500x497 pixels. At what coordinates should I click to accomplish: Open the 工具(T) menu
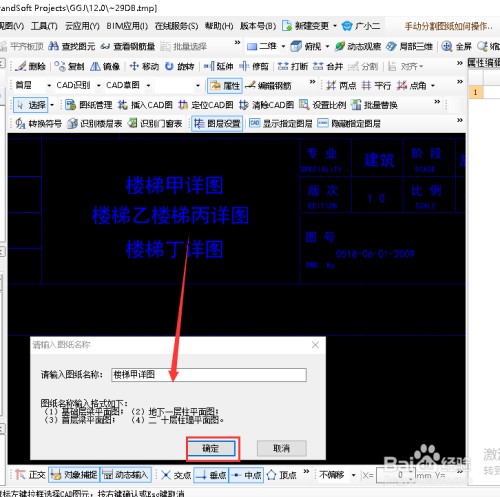(44, 26)
